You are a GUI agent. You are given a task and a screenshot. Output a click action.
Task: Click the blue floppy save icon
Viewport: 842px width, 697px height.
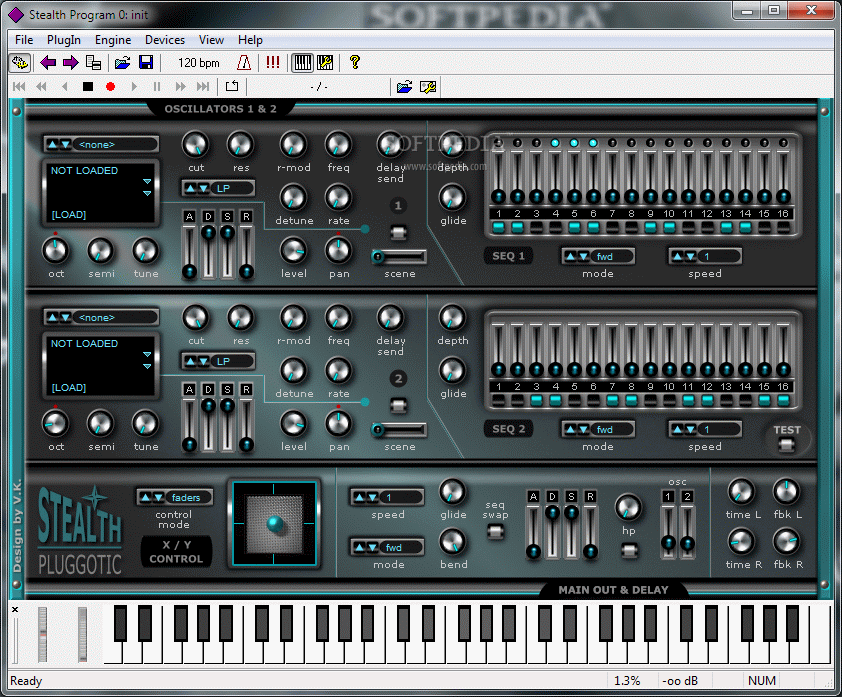[x=146, y=63]
